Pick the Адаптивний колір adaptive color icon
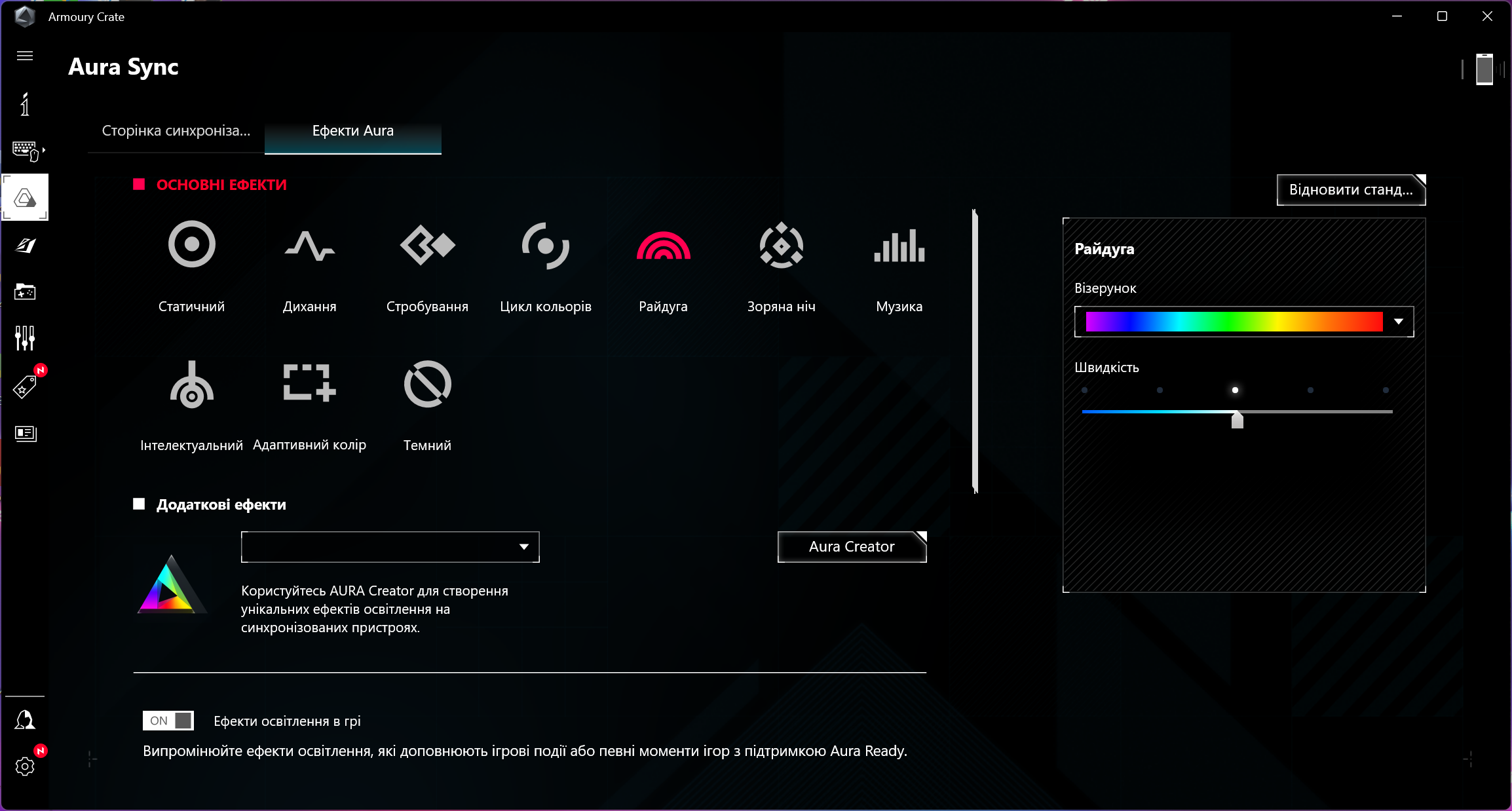 pyautogui.click(x=309, y=383)
